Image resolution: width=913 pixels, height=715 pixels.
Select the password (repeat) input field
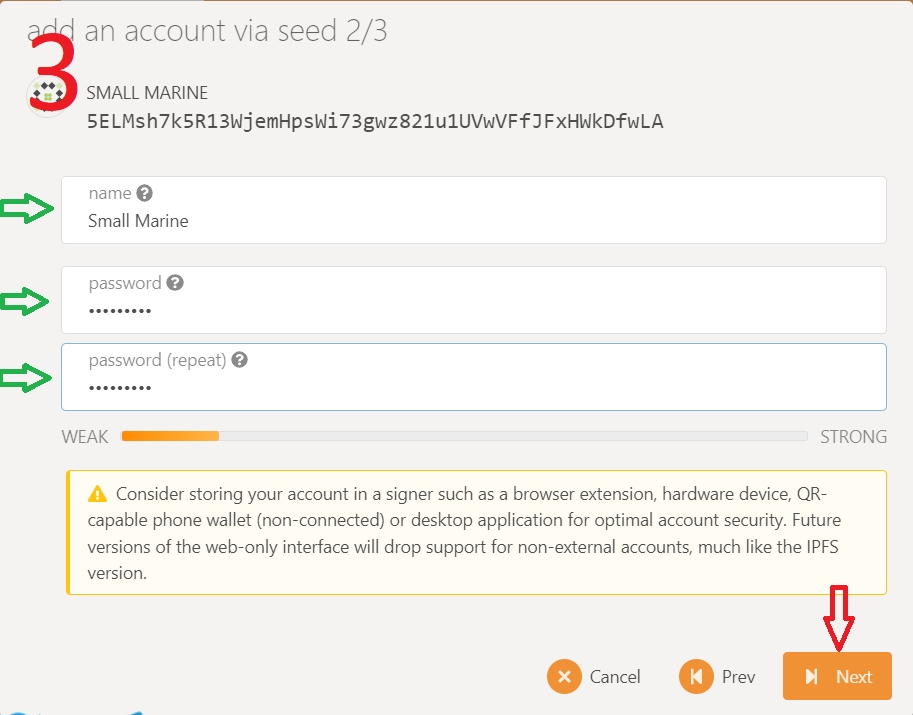(473, 387)
